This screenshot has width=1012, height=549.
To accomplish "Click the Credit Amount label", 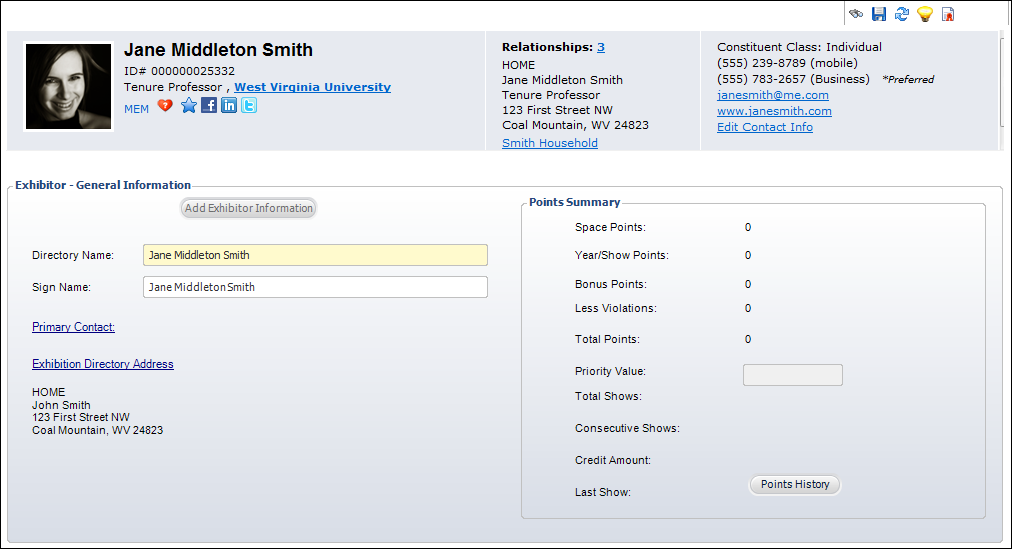I will click(613, 460).
